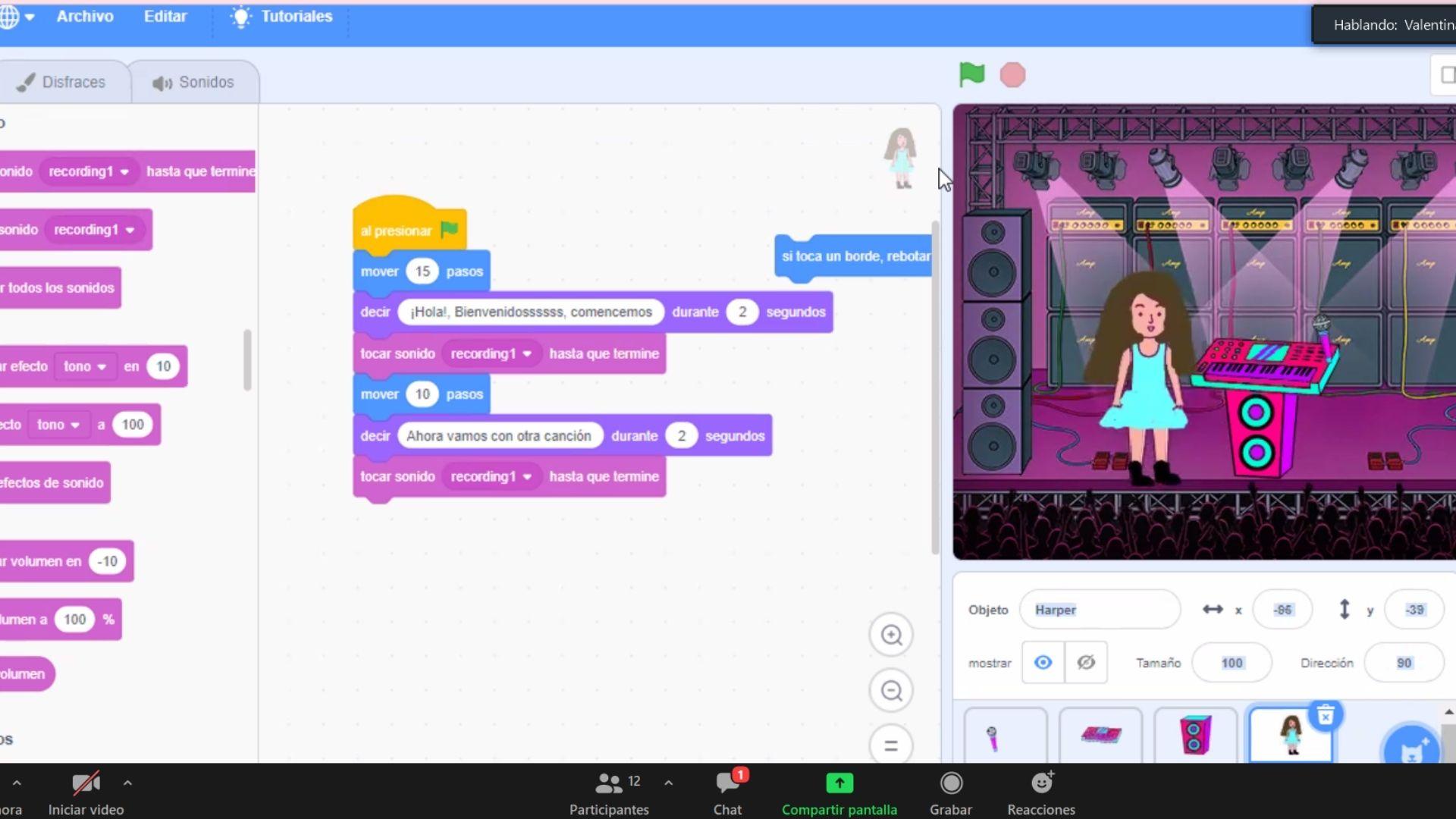Screen dimensions: 1456x819
Task: Open the Archivo menu
Action: click(85, 16)
